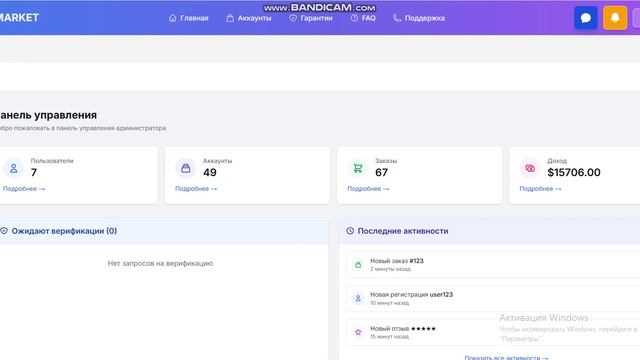The image size is (640, 360).
Task: Click the phone icon next to Поддержка
Action: coord(397,18)
